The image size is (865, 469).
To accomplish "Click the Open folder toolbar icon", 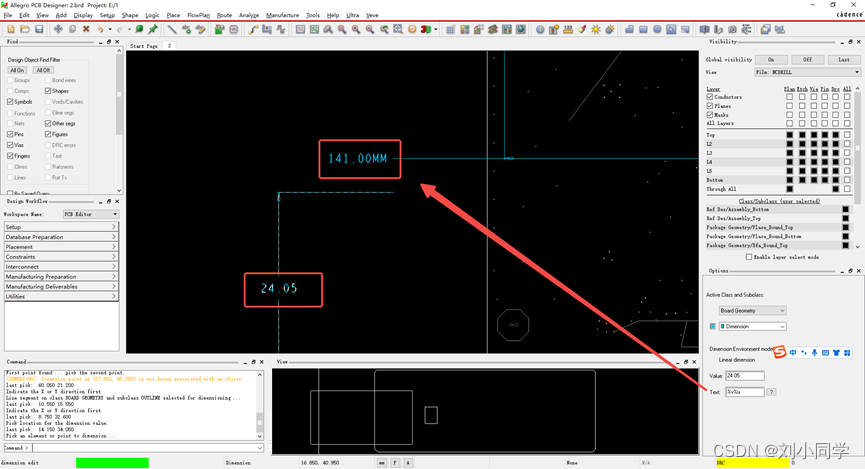I will [25, 30].
